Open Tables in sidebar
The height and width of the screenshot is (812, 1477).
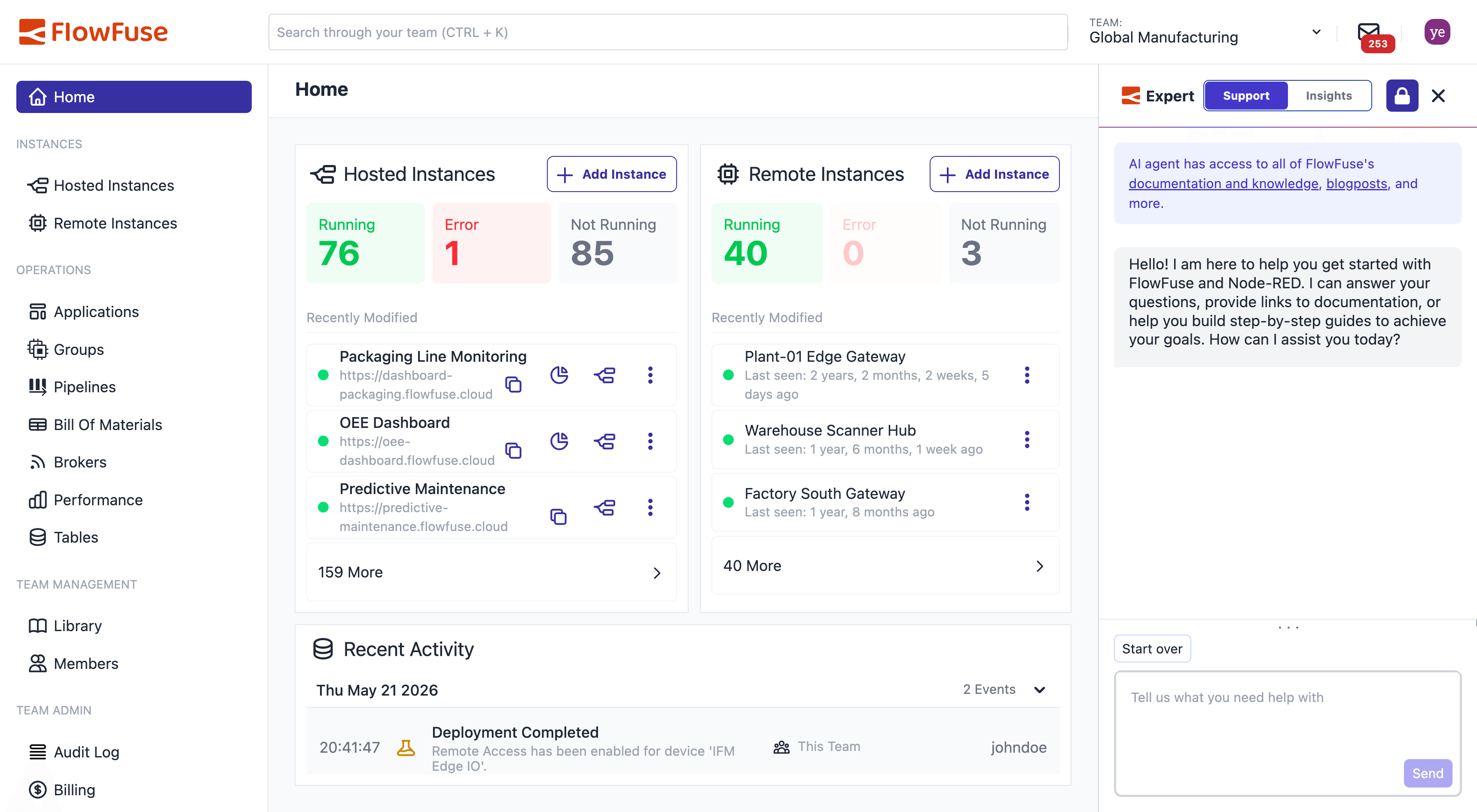(134, 537)
